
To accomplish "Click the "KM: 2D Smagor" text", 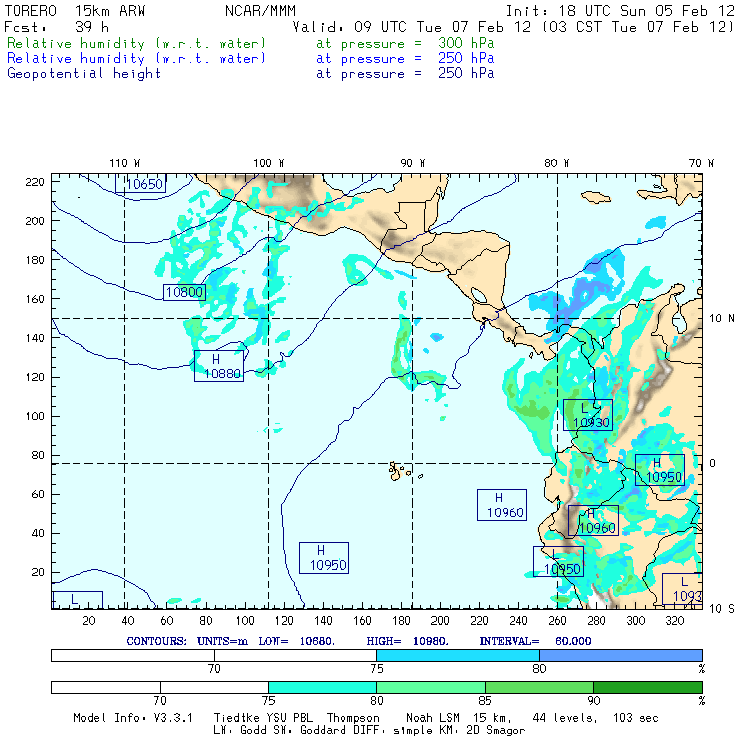I will pyautogui.click(x=480, y=731).
